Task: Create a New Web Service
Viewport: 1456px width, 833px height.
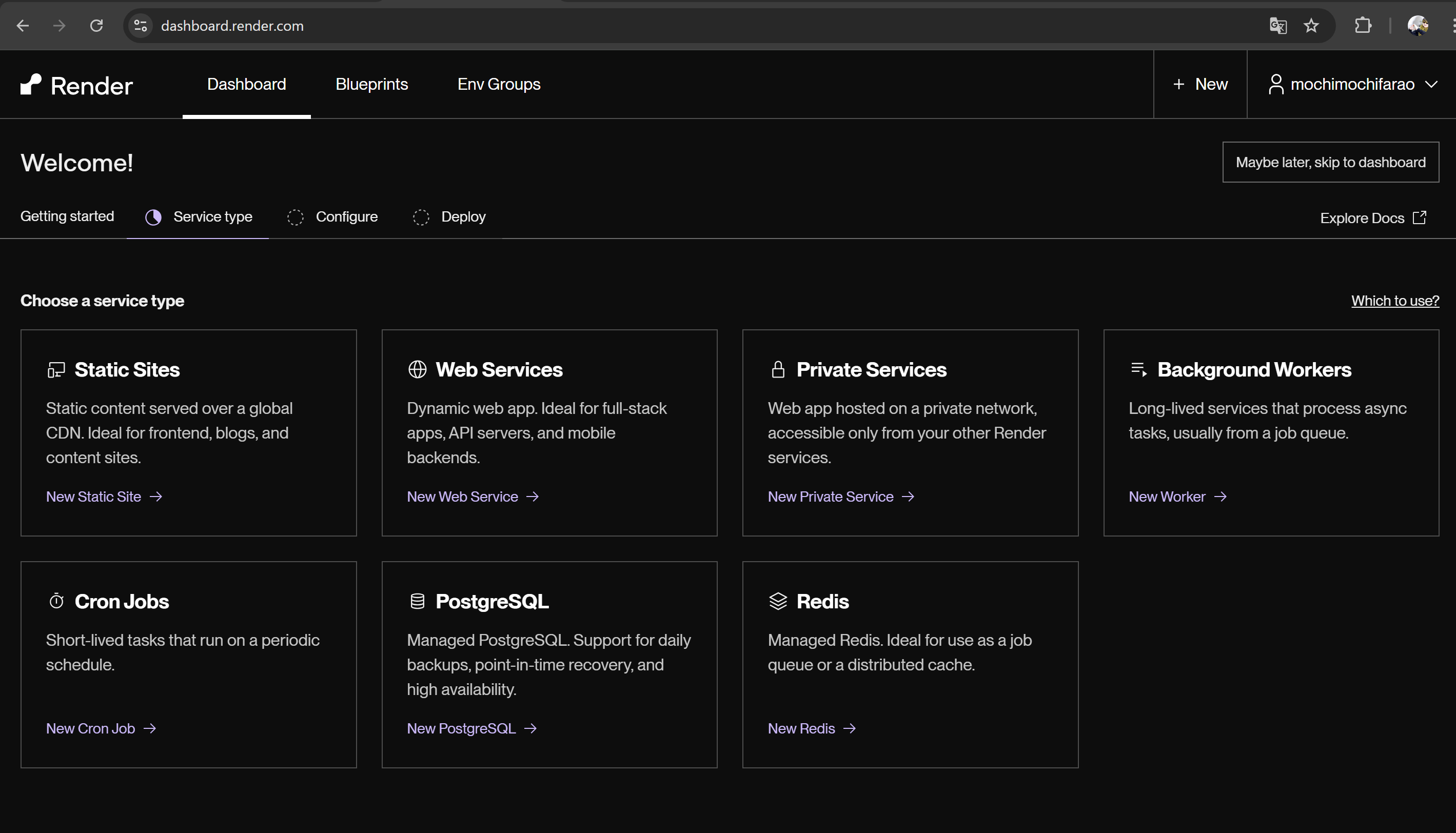Action: [x=462, y=496]
